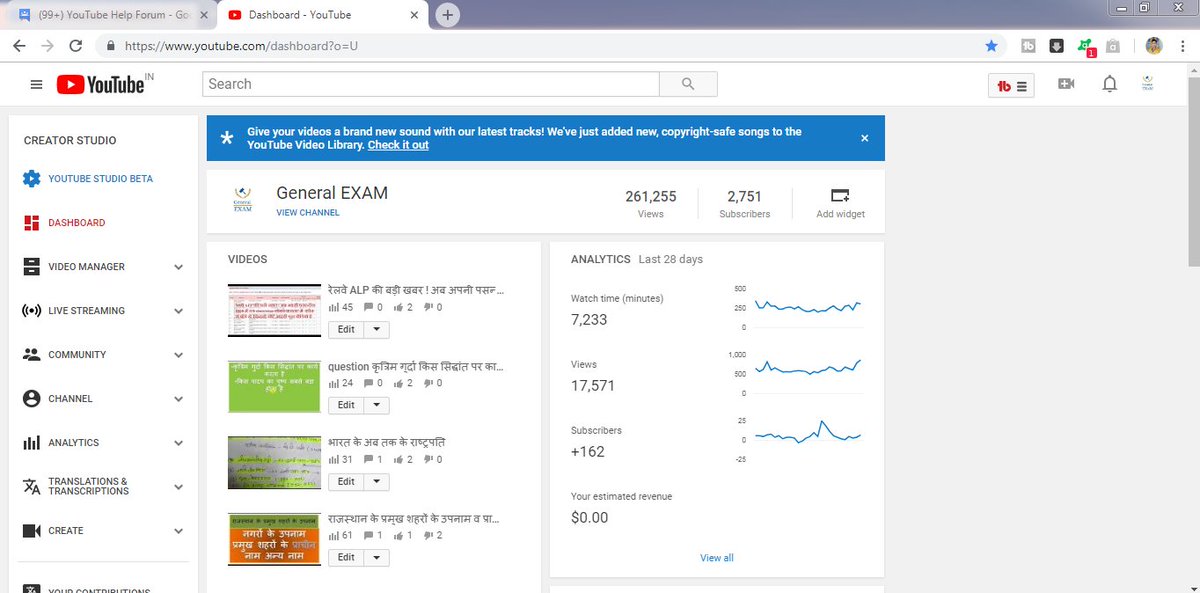The image size is (1200, 593).
Task: Click the upload video camera icon
Action: pos(1066,85)
